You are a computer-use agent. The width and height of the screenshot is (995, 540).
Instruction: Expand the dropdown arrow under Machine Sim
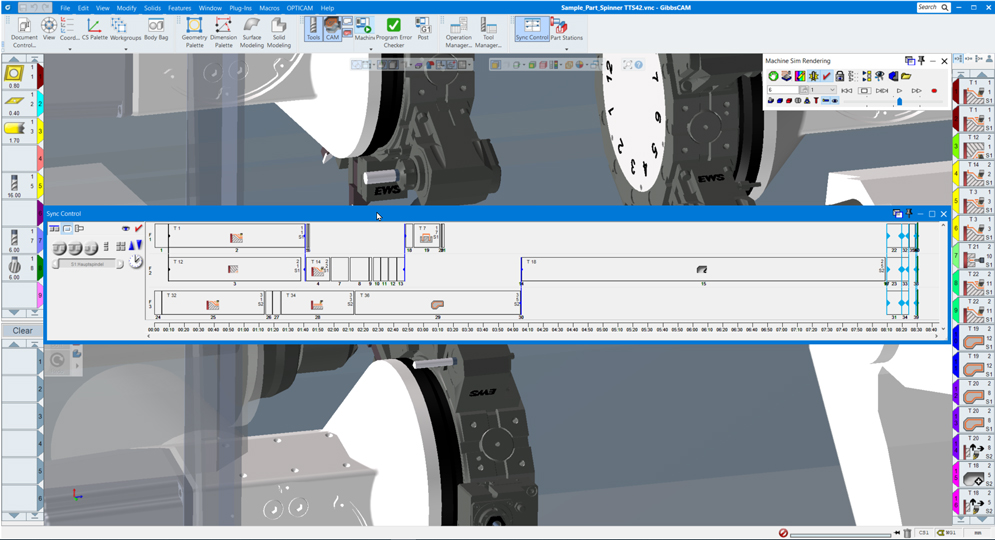point(371,49)
